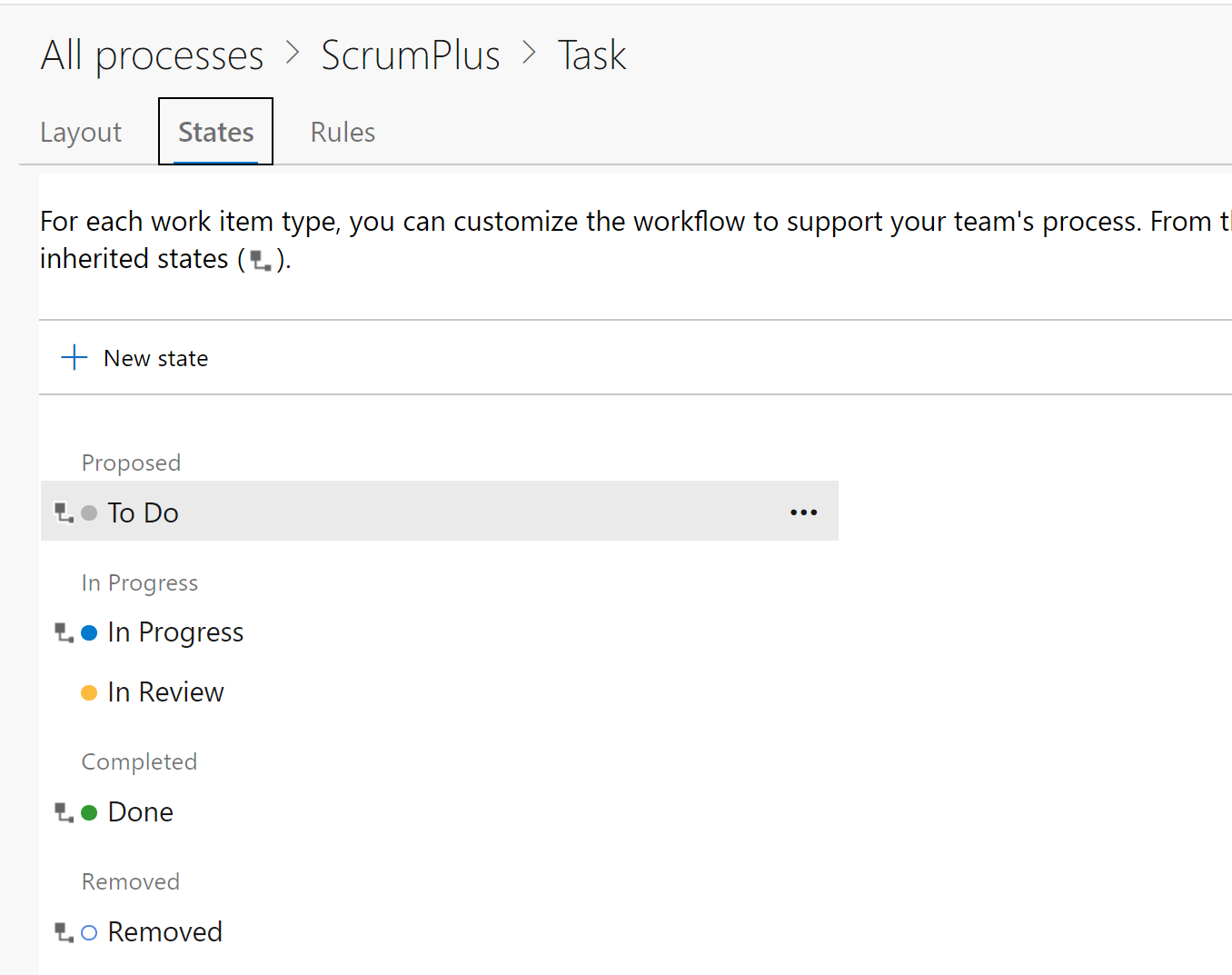The height and width of the screenshot is (975, 1232).
Task: Click the green status dot beside Done
Action: [88, 811]
